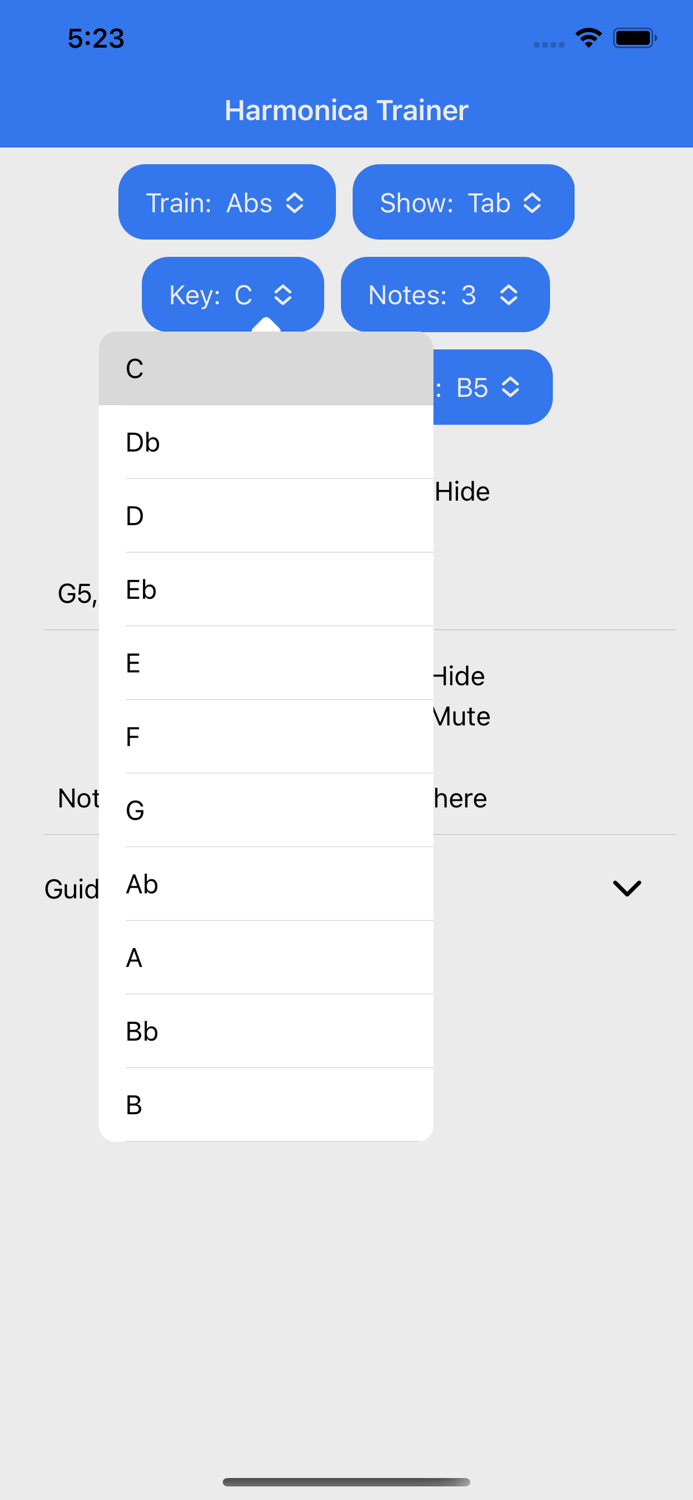Click the Key: C picker button
Viewport: 693px width, 1500px height.
click(x=232, y=295)
